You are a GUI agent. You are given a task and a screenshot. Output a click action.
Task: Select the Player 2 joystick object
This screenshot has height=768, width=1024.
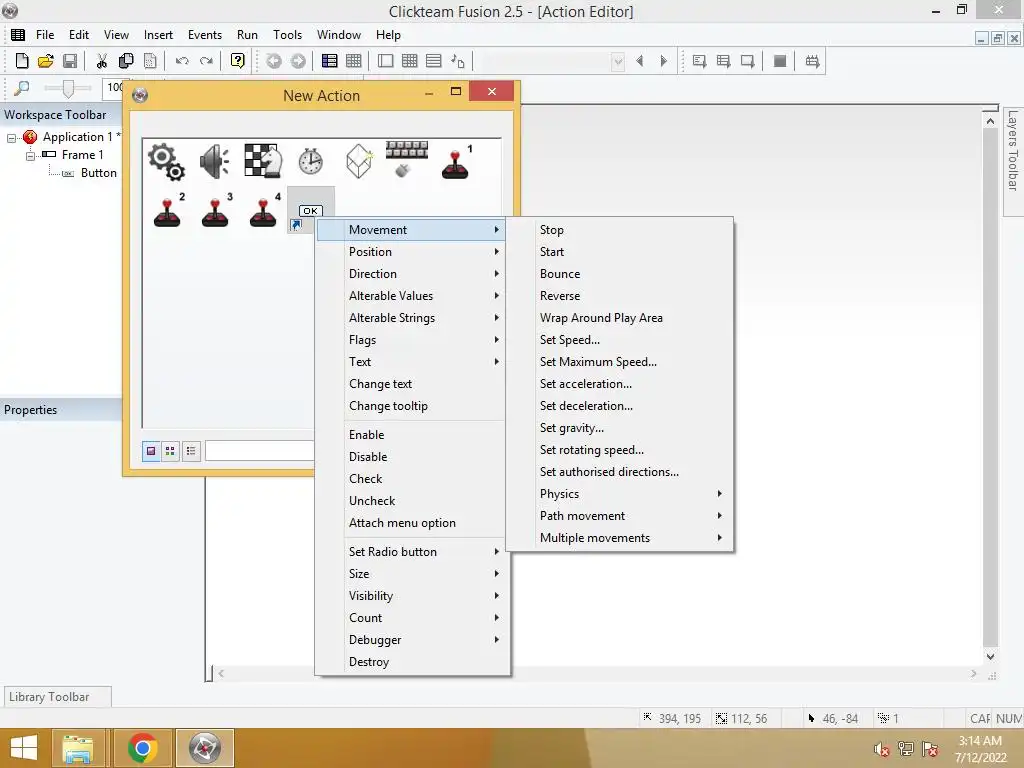point(168,210)
